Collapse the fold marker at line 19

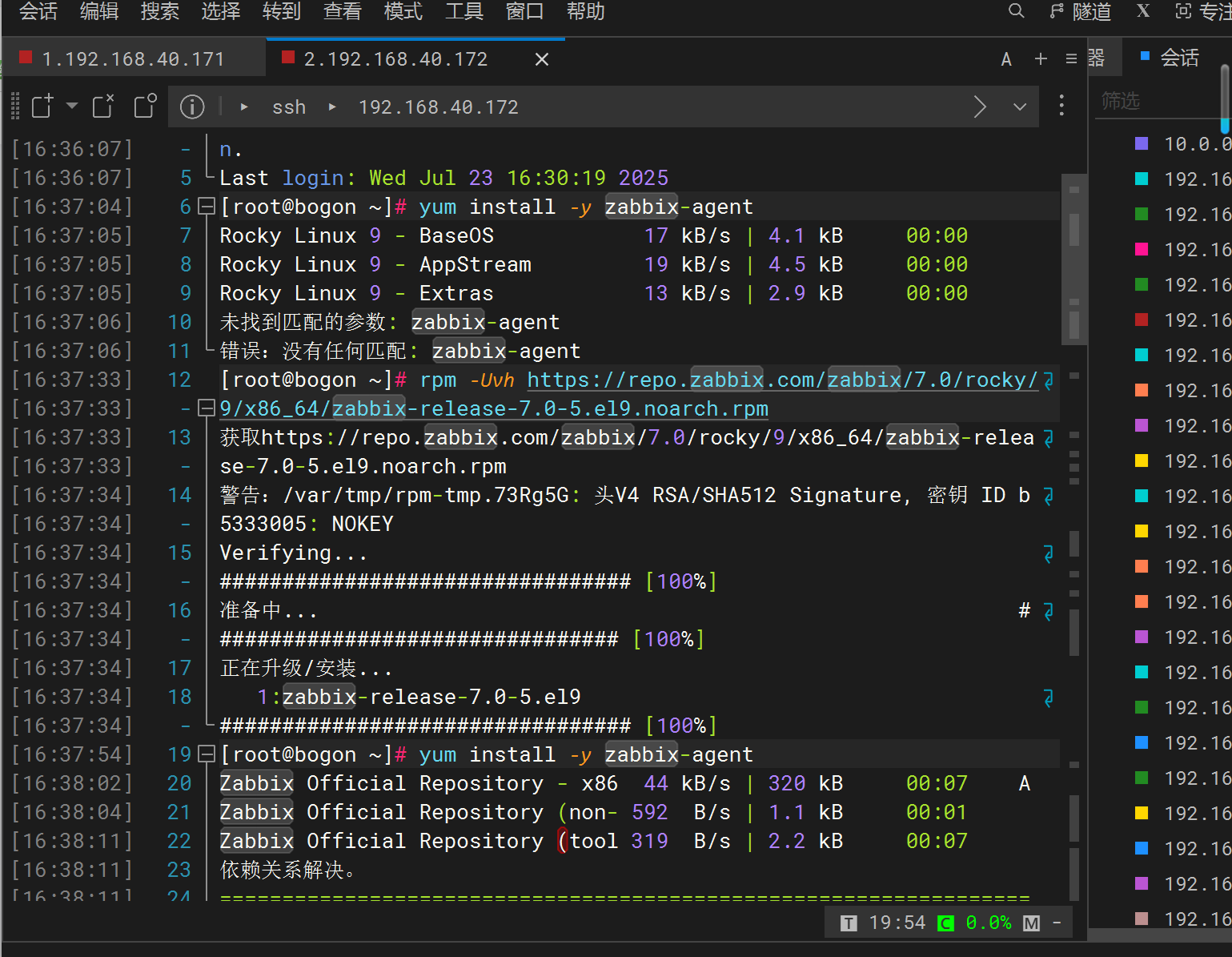[206, 754]
